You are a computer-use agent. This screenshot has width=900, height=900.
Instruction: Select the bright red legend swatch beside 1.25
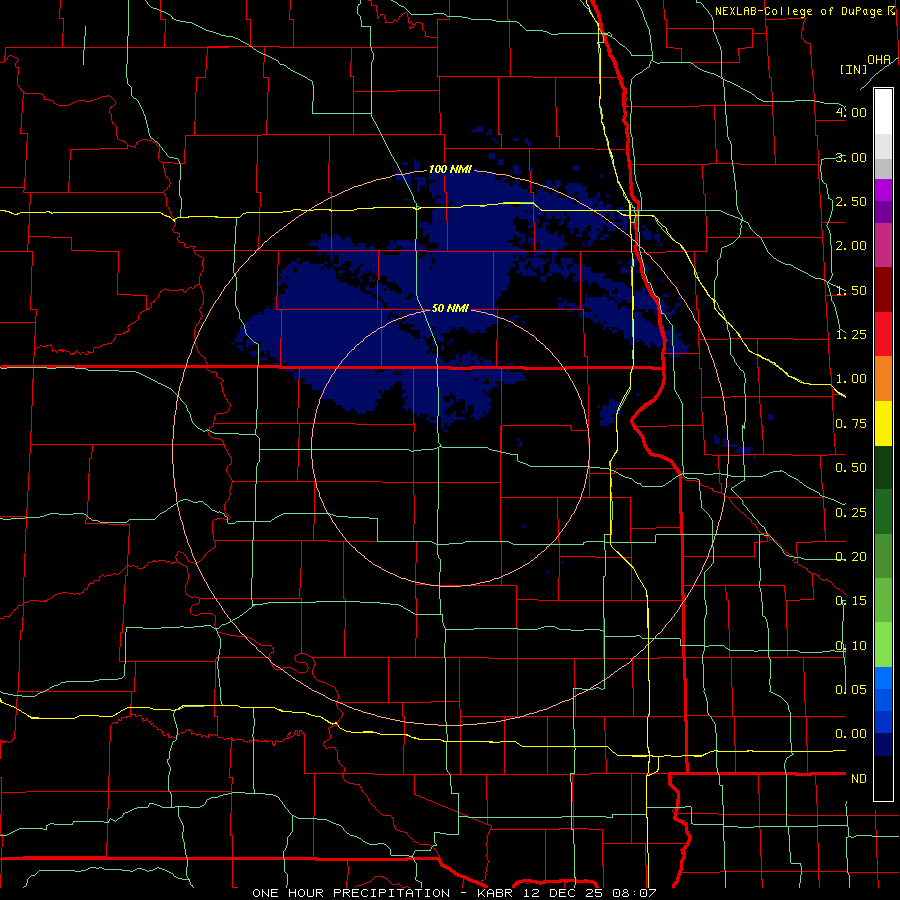(883, 334)
